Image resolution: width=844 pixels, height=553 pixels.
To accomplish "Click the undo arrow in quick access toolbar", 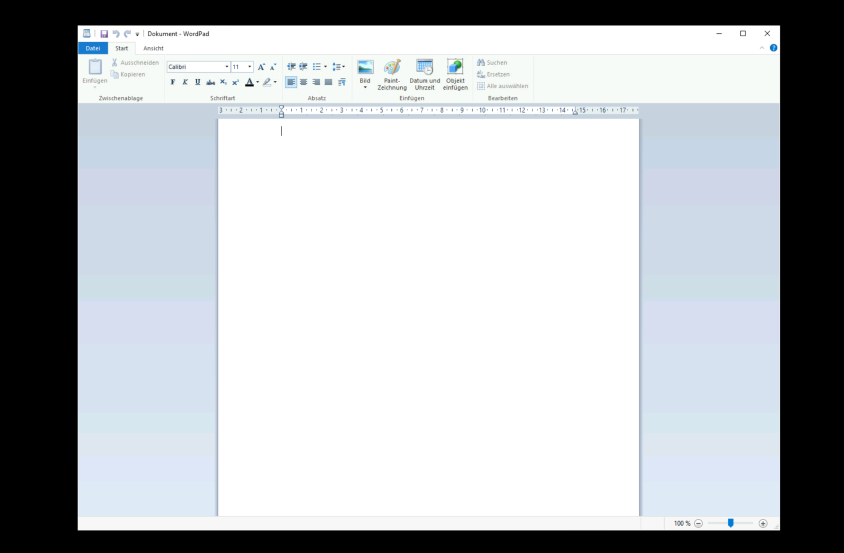I will (x=116, y=34).
